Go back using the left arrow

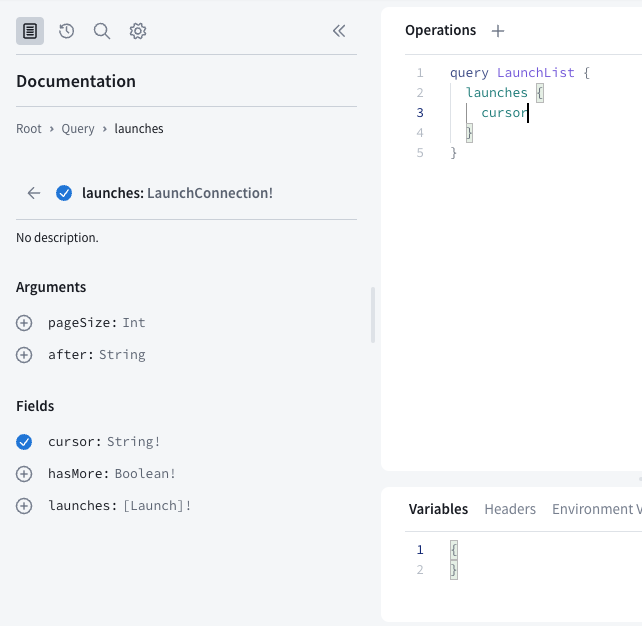pos(34,193)
